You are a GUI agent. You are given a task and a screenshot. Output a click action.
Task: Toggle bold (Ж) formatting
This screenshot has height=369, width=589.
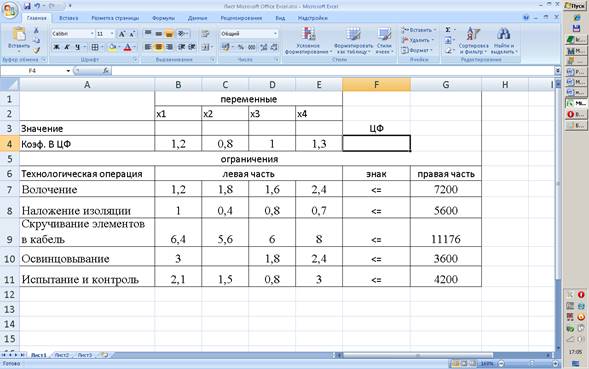pyautogui.click(x=56, y=47)
